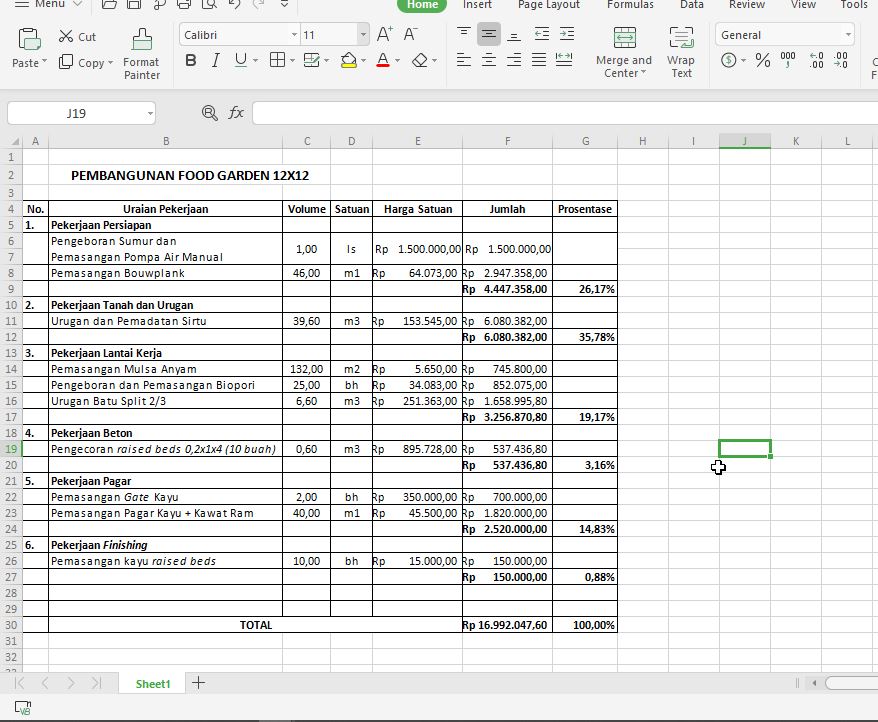Screen dimensions: 878x722
Task: Click the table style icon beside Borders
Action: pyautogui.click(x=311, y=59)
